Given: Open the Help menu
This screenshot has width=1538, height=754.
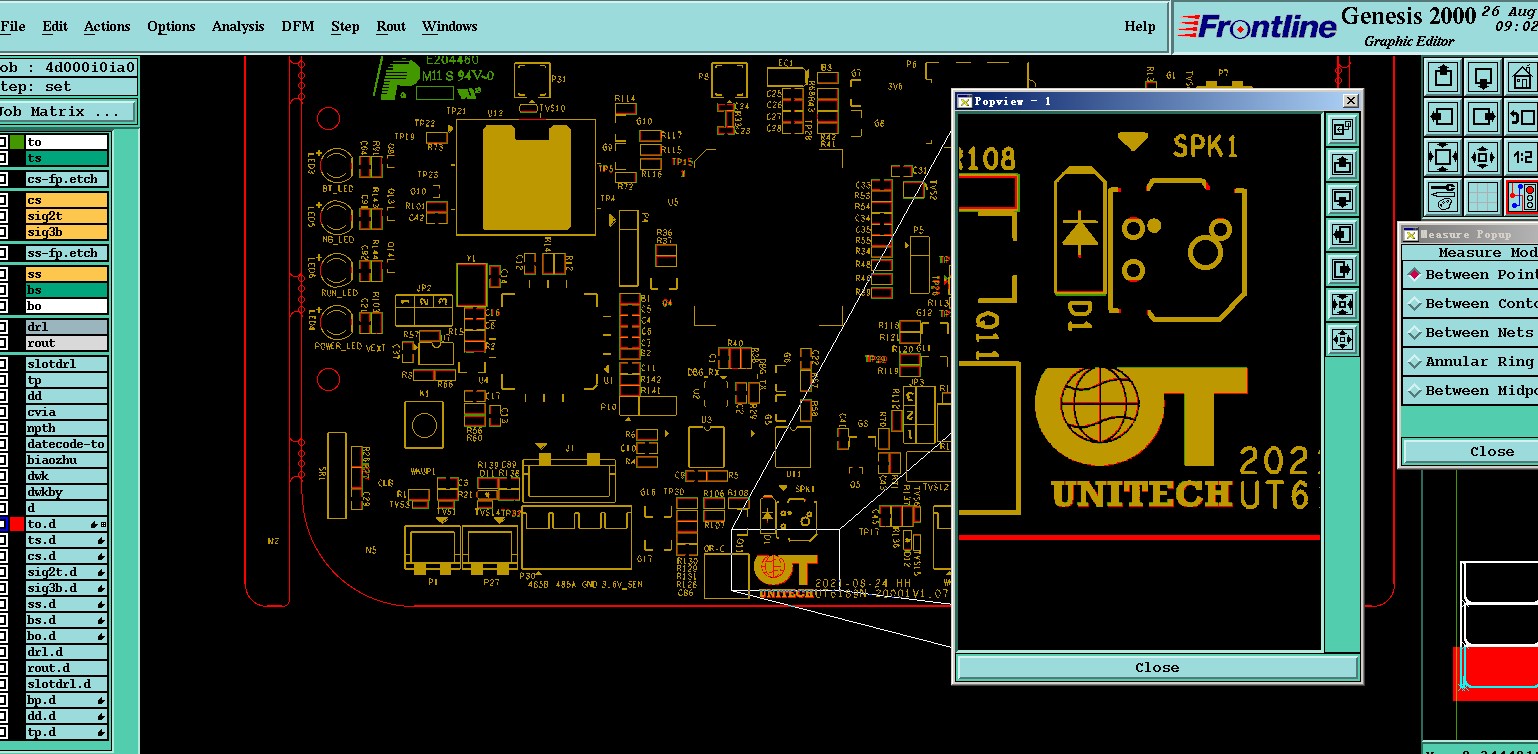Looking at the screenshot, I should pyautogui.click(x=1139, y=27).
